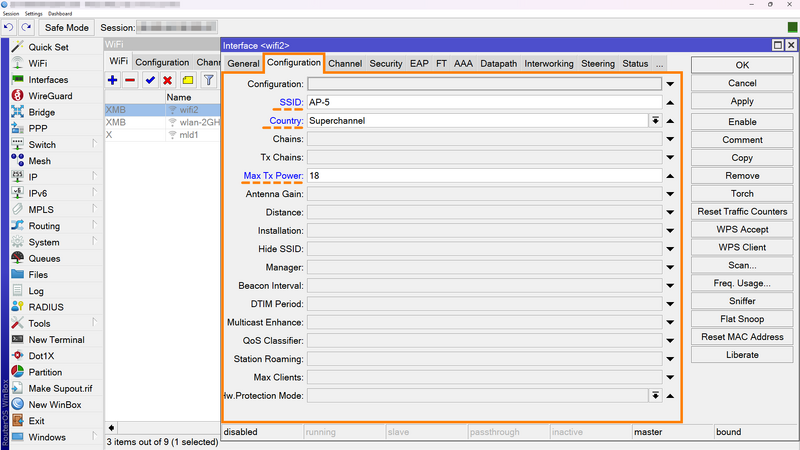Open Queues sidebar entry
This screenshot has height=450, width=800.
pos(44,258)
